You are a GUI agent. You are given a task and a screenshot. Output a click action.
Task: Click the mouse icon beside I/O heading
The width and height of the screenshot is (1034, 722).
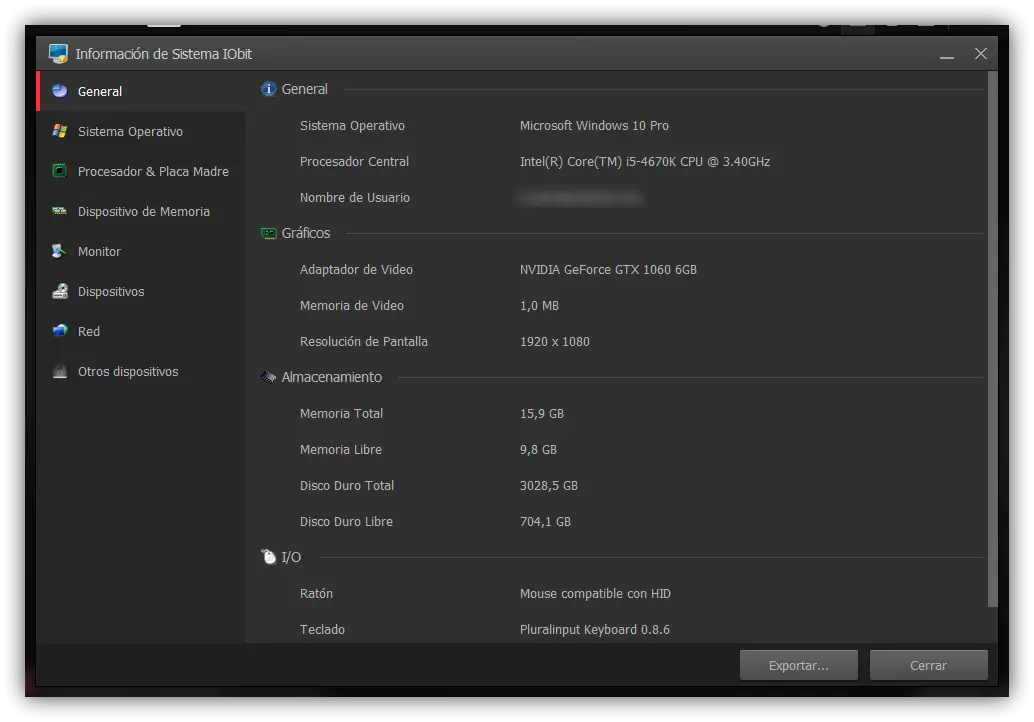tap(268, 557)
